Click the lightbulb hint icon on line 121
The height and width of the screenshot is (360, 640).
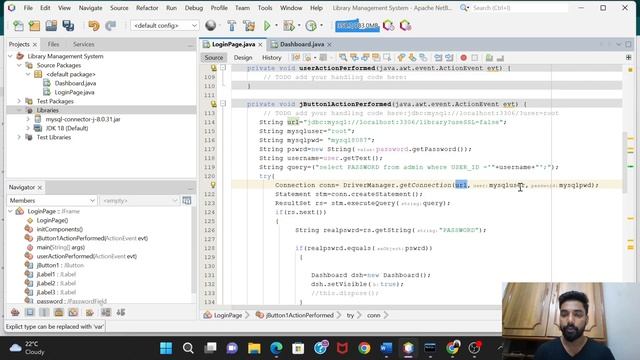point(213,185)
